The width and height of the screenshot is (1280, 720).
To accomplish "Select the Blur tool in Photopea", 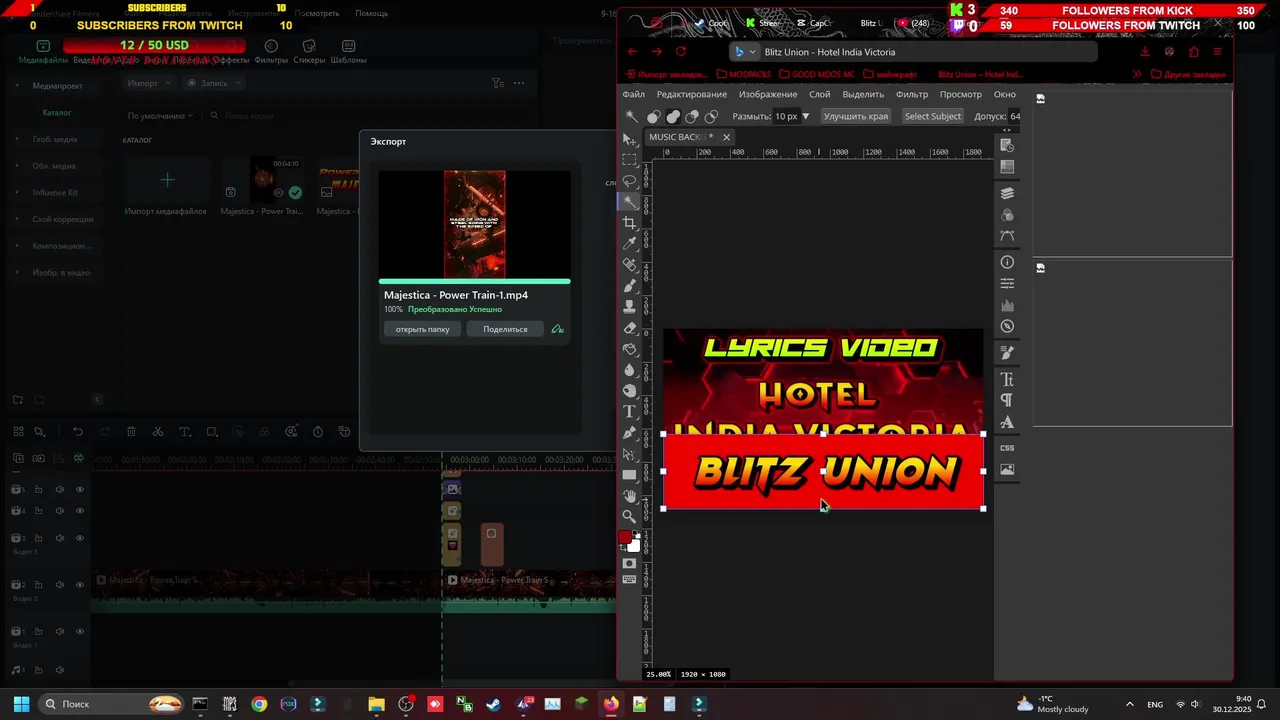I will (629, 370).
